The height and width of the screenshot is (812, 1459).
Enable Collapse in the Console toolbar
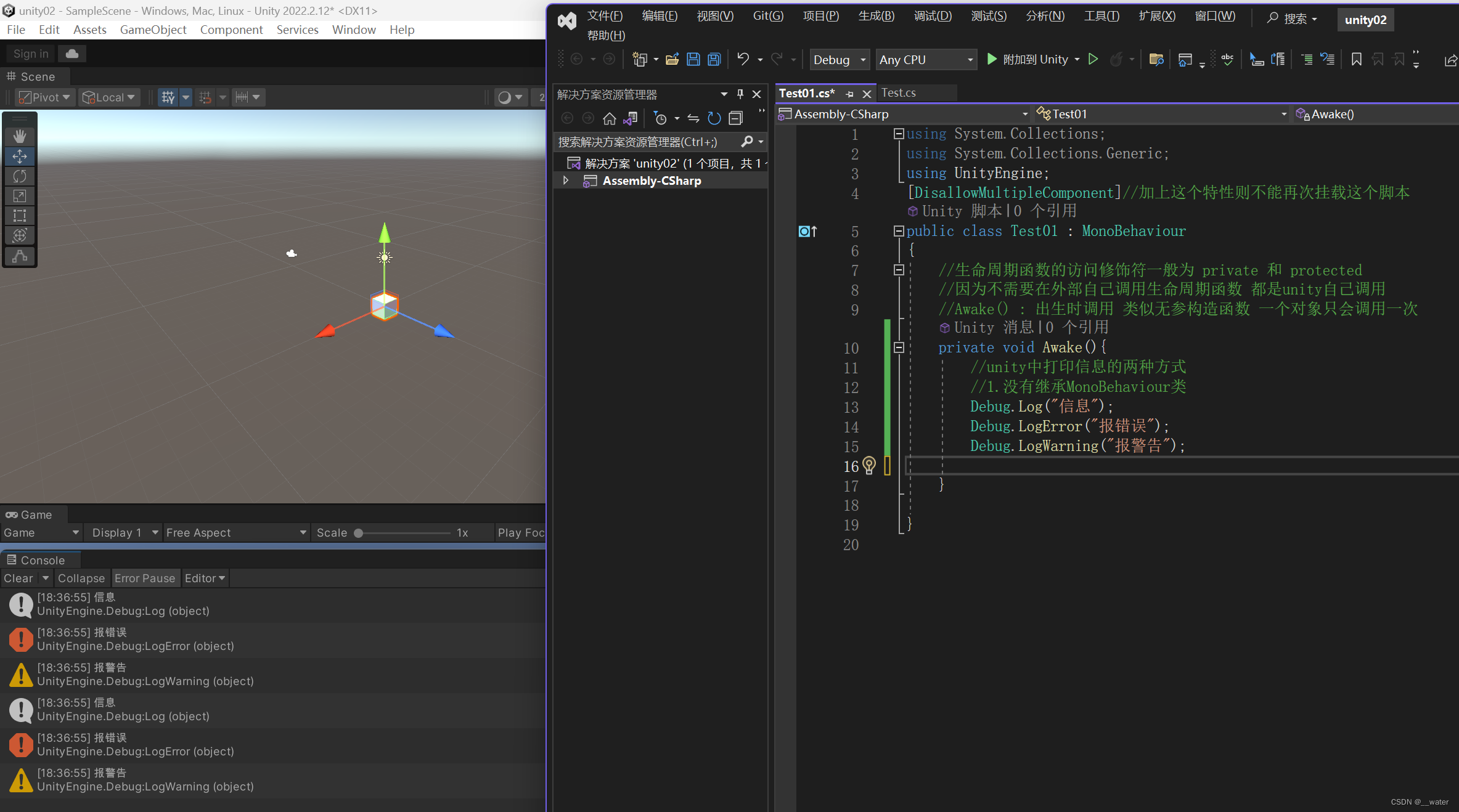click(x=81, y=578)
